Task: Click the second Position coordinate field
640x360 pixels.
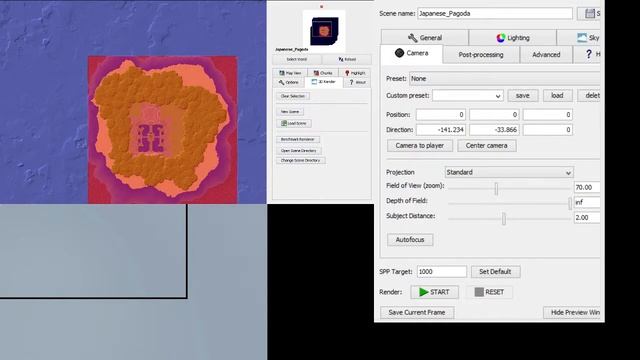Action: [x=494, y=115]
